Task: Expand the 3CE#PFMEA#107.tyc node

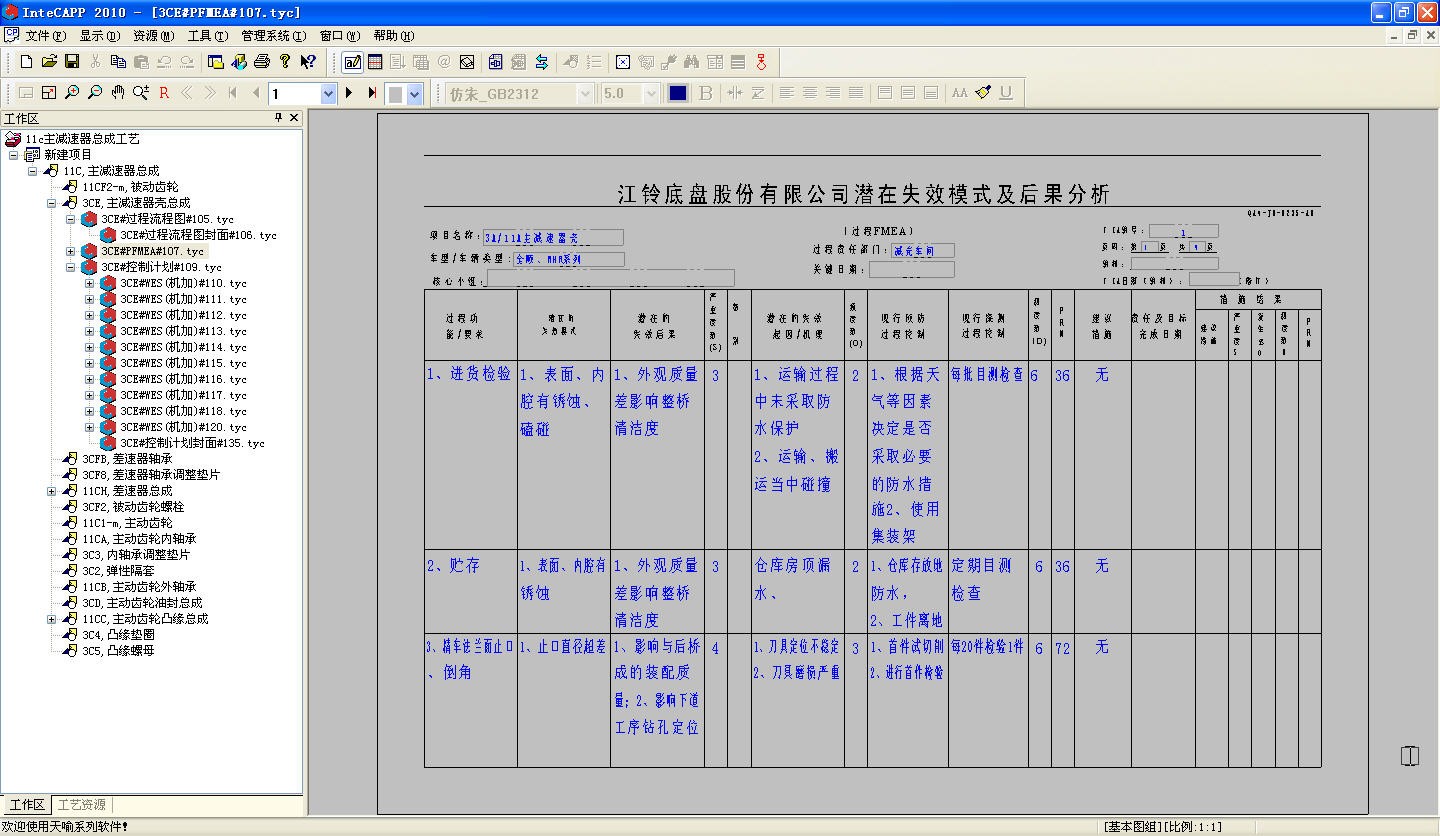Action: 71,251
